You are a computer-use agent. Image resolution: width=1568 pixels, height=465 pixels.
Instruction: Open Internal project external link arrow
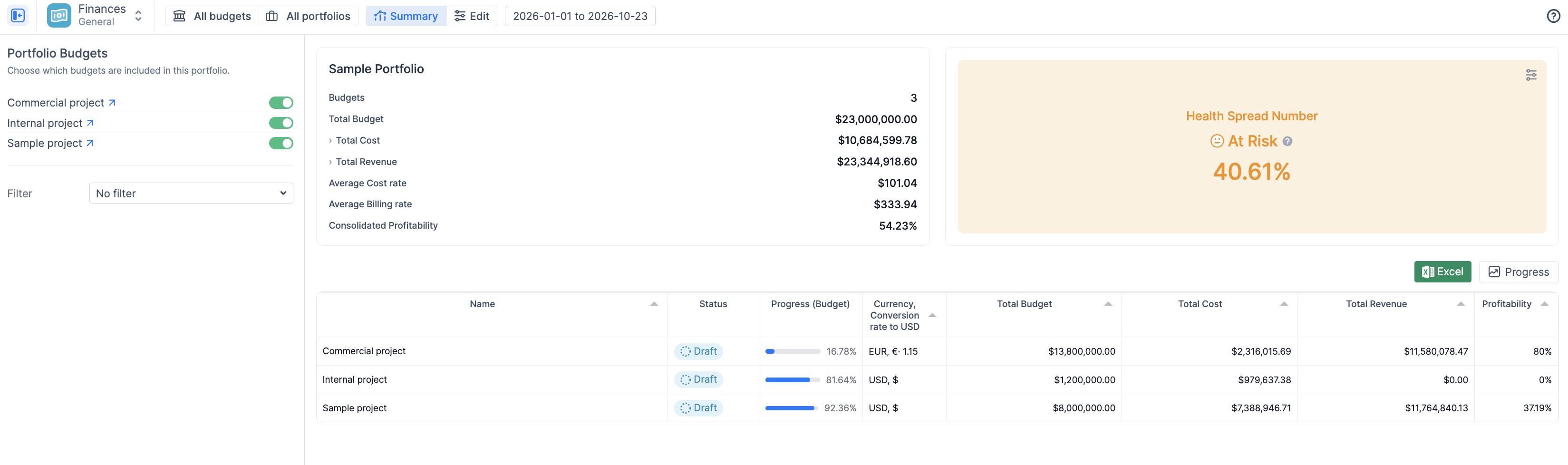[x=90, y=123]
